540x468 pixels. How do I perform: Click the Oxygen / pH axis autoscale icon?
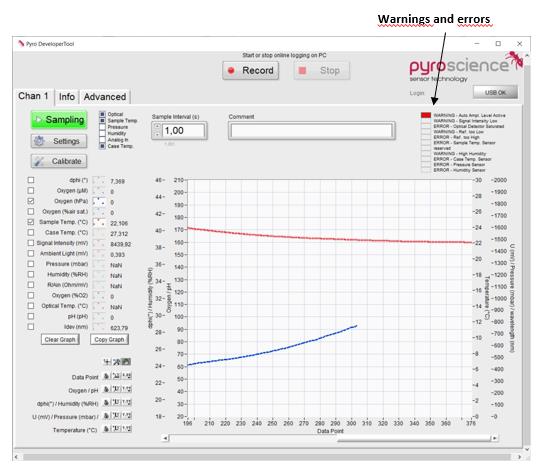point(116,389)
